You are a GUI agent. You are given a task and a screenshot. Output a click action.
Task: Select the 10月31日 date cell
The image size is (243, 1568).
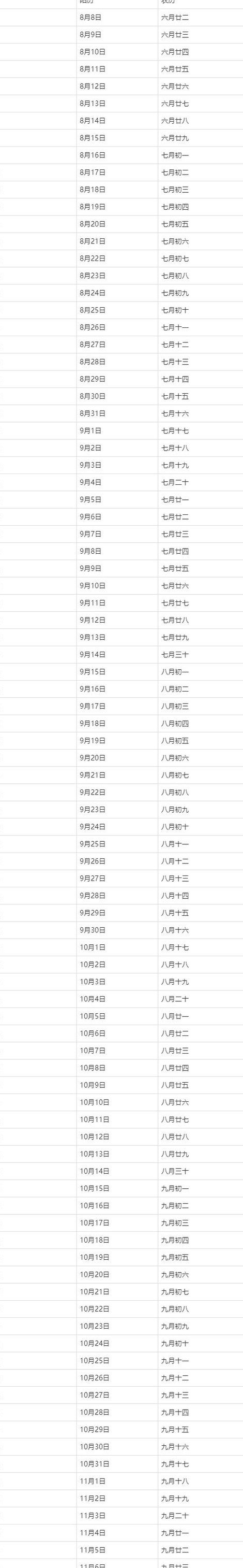pos(117,1464)
